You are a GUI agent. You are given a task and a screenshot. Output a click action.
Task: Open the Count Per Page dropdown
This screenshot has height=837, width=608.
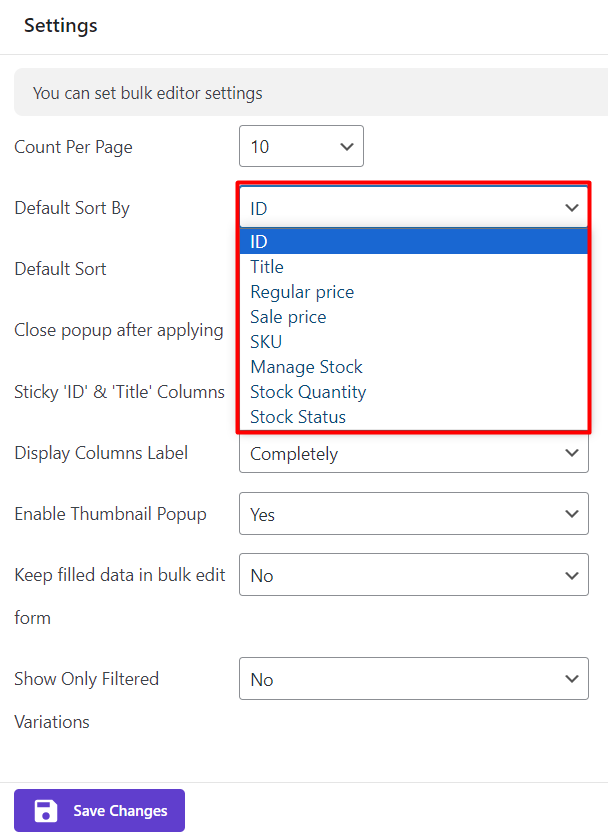[301, 146]
